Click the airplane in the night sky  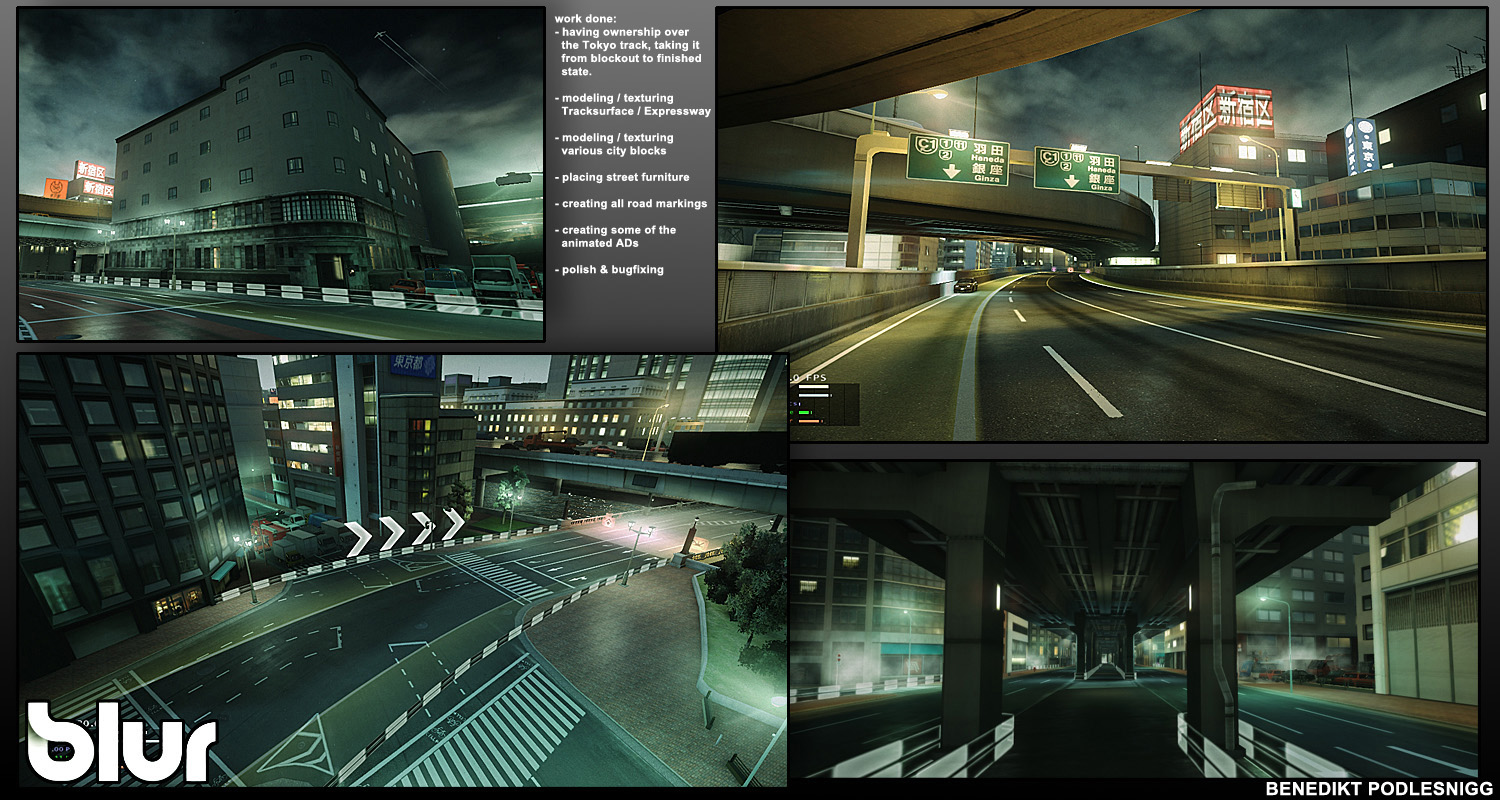point(383,37)
